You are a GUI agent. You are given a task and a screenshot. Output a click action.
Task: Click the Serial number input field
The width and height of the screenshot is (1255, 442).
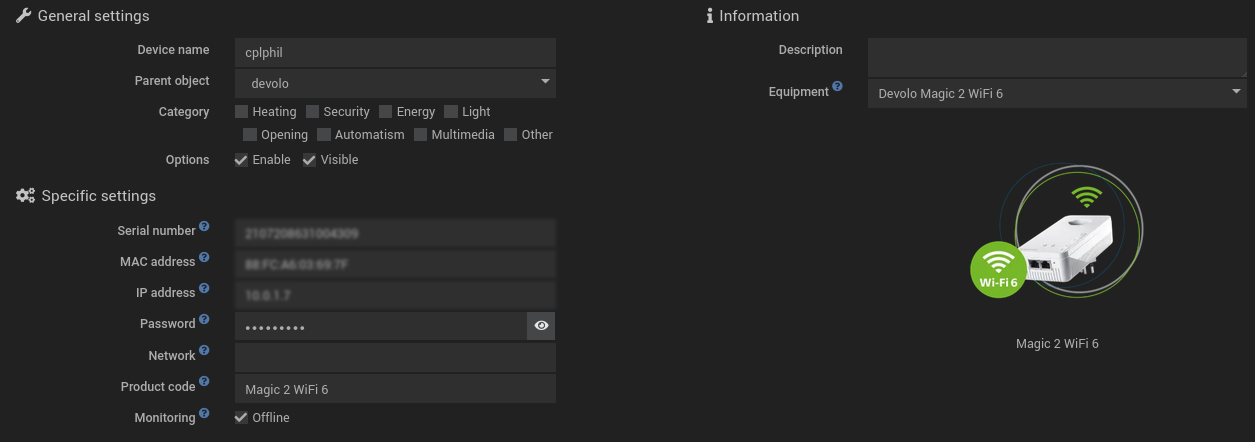(396, 233)
